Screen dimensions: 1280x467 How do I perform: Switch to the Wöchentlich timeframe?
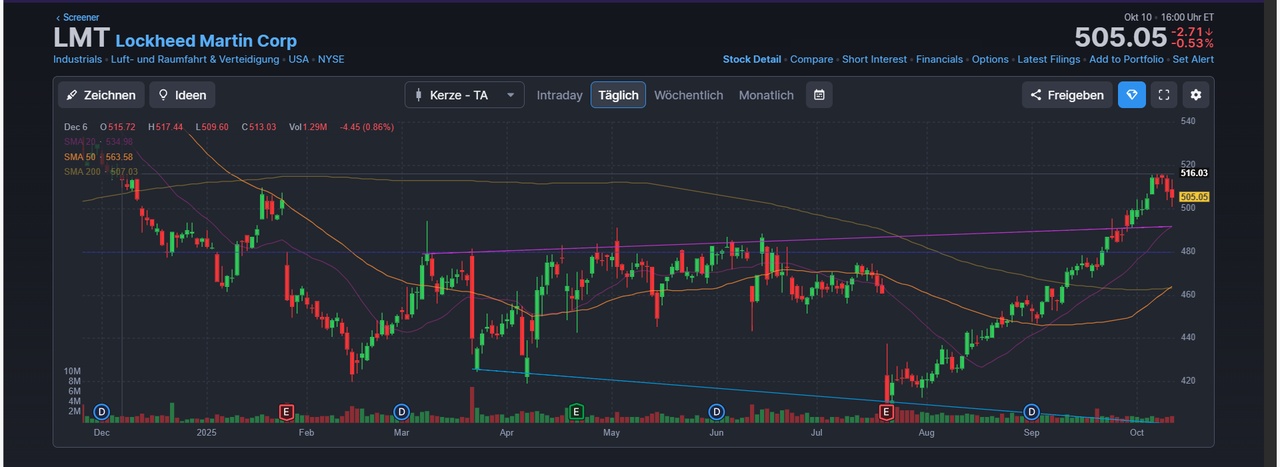(x=688, y=95)
